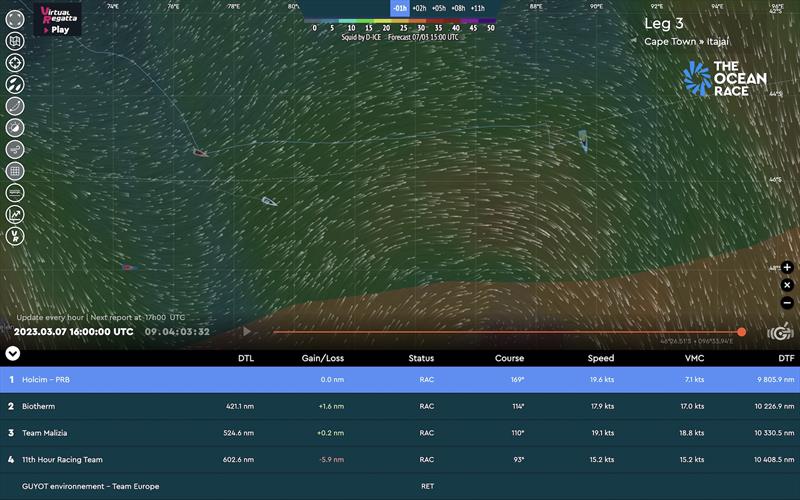This screenshot has height=500, width=800.
Task: Click the Course column header
Action: point(509,358)
